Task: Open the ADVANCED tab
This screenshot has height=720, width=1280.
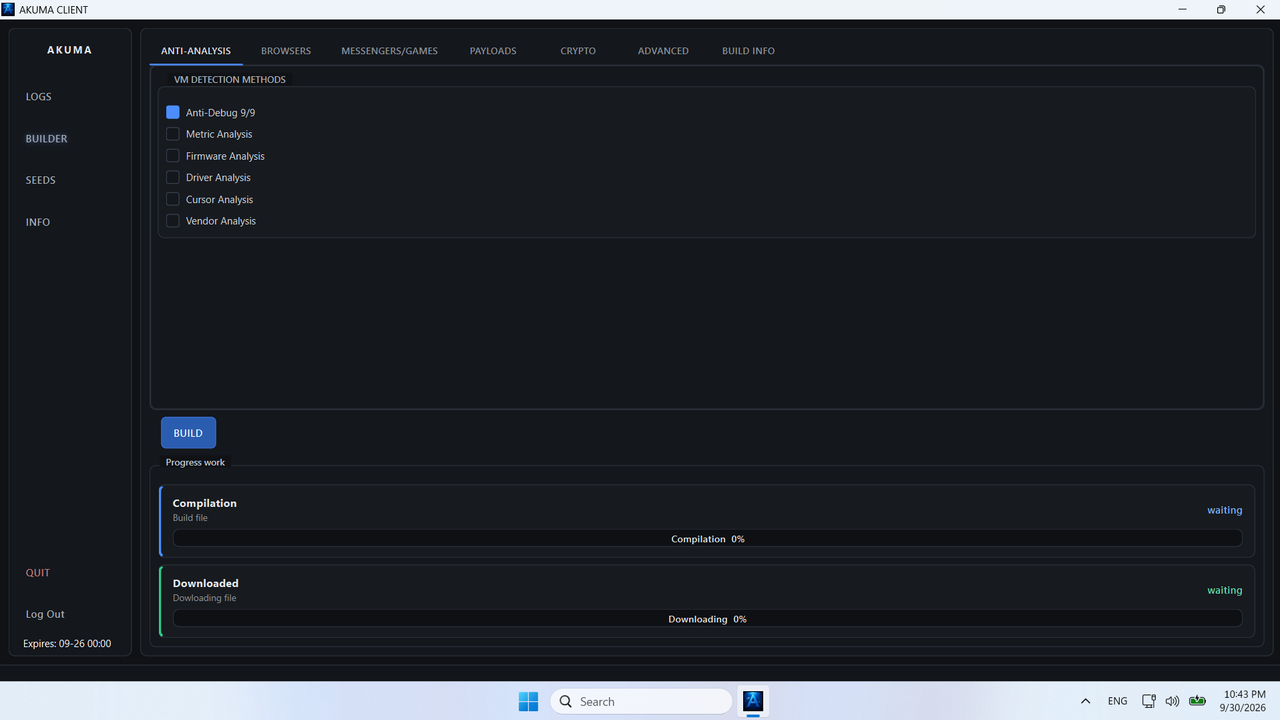Action: pyautogui.click(x=663, y=51)
